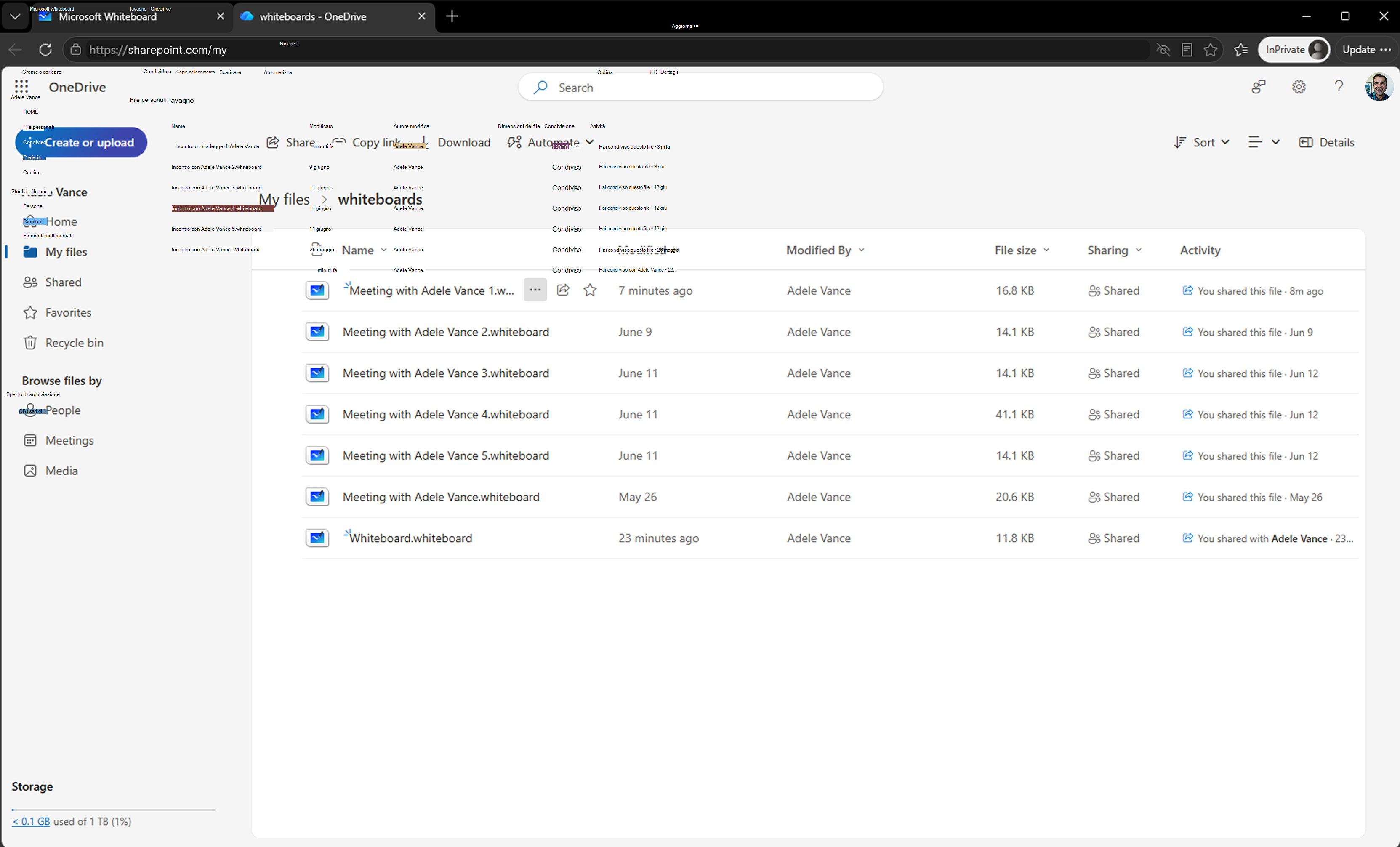Viewport: 1400px width, 847px height.
Task: View site information lock icon in the address bar
Action: point(76,49)
